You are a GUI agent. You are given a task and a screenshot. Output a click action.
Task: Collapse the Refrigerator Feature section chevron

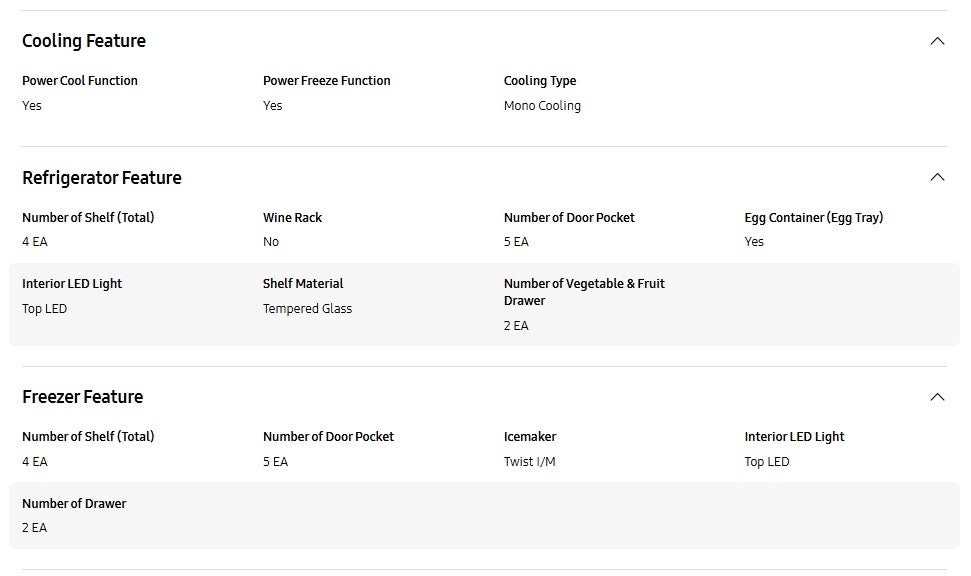pyautogui.click(x=937, y=178)
